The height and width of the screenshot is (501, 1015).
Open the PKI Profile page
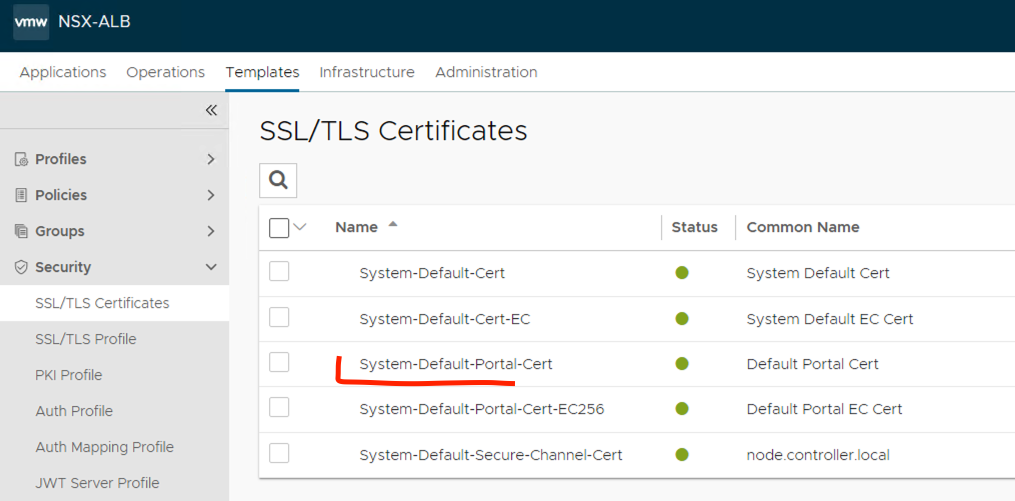pyautogui.click(x=68, y=375)
